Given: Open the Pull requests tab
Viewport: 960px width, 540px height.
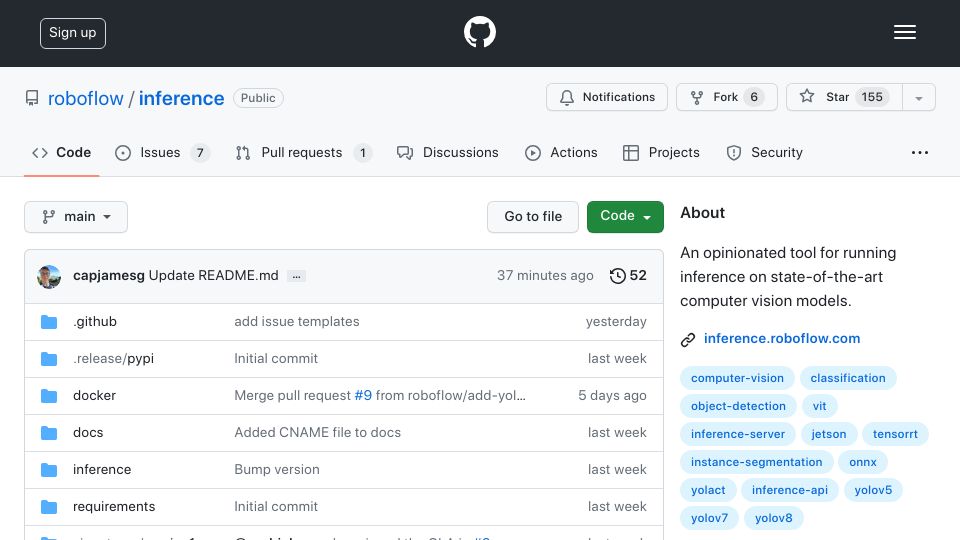Looking at the screenshot, I should coord(304,152).
